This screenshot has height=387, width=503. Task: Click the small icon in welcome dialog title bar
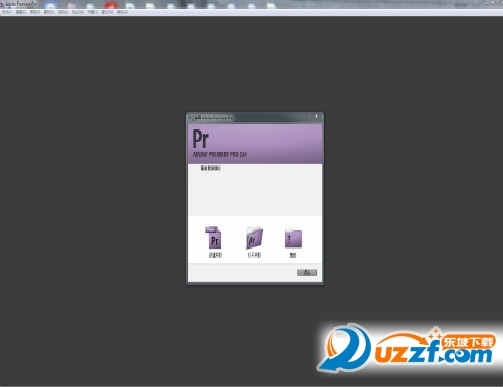click(191, 118)
